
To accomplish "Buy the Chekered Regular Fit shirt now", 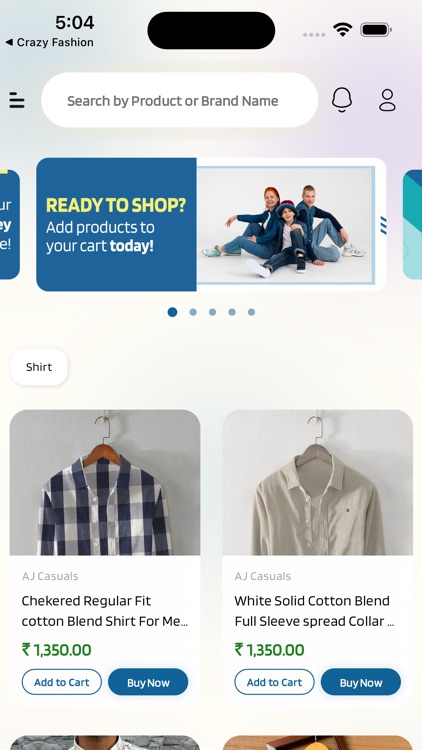I will [148, 682].
